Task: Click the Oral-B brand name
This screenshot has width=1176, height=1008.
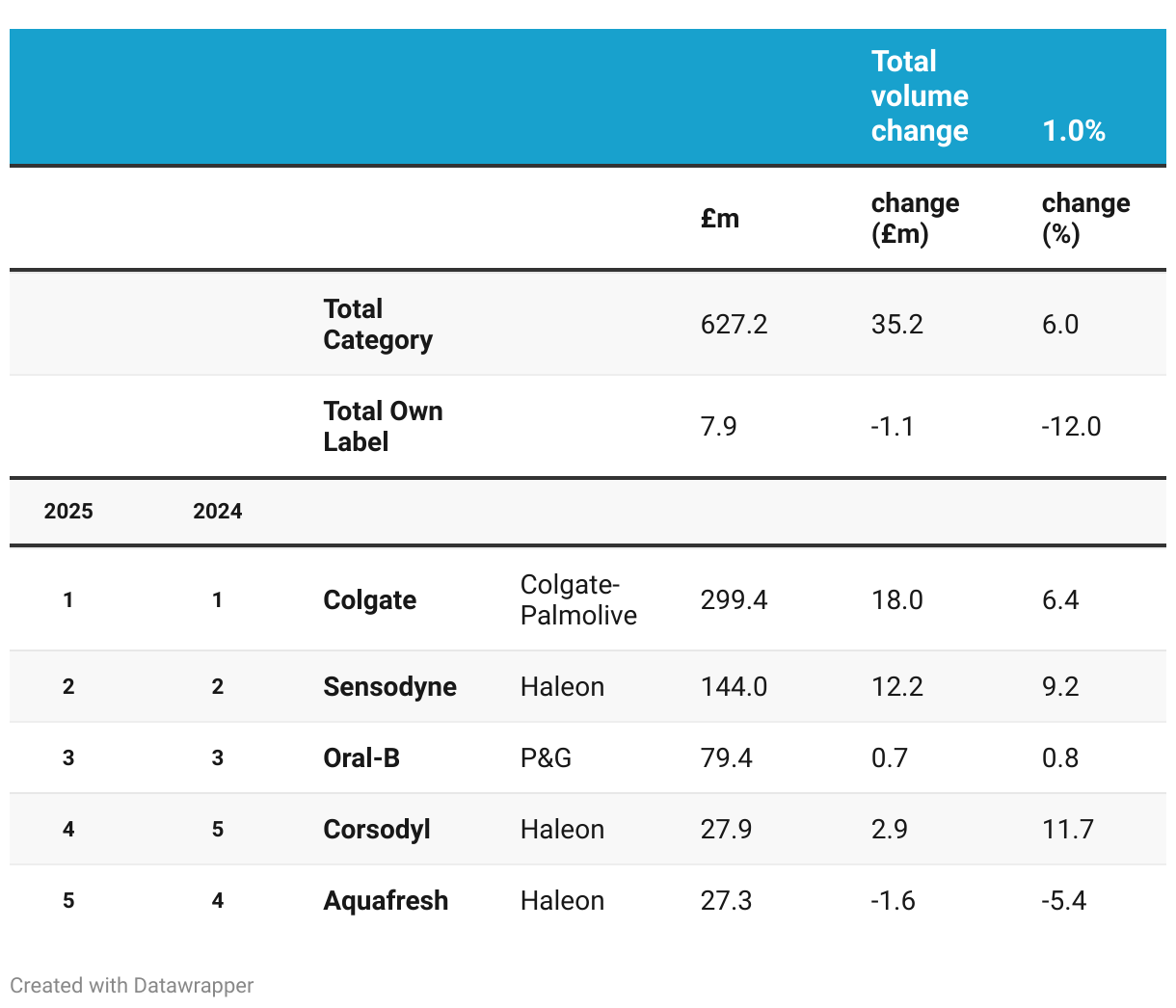Action: 361,757
